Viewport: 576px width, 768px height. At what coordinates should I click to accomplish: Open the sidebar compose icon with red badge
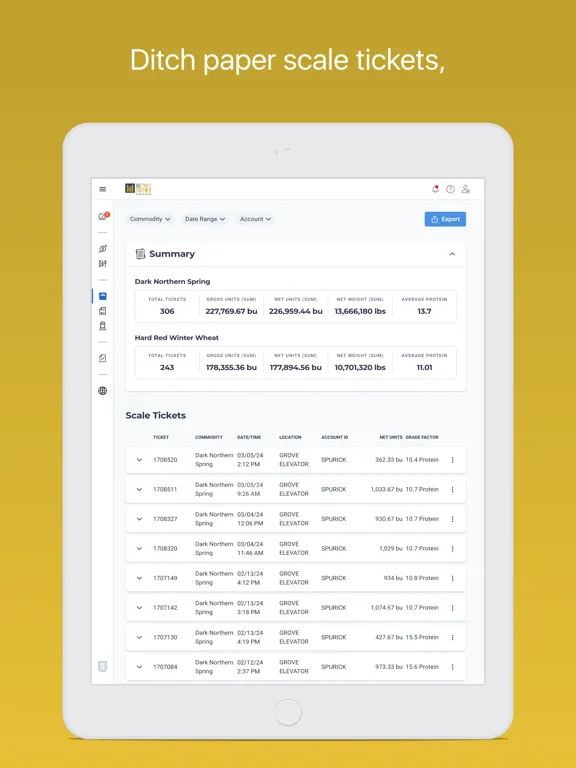[103, 216]
